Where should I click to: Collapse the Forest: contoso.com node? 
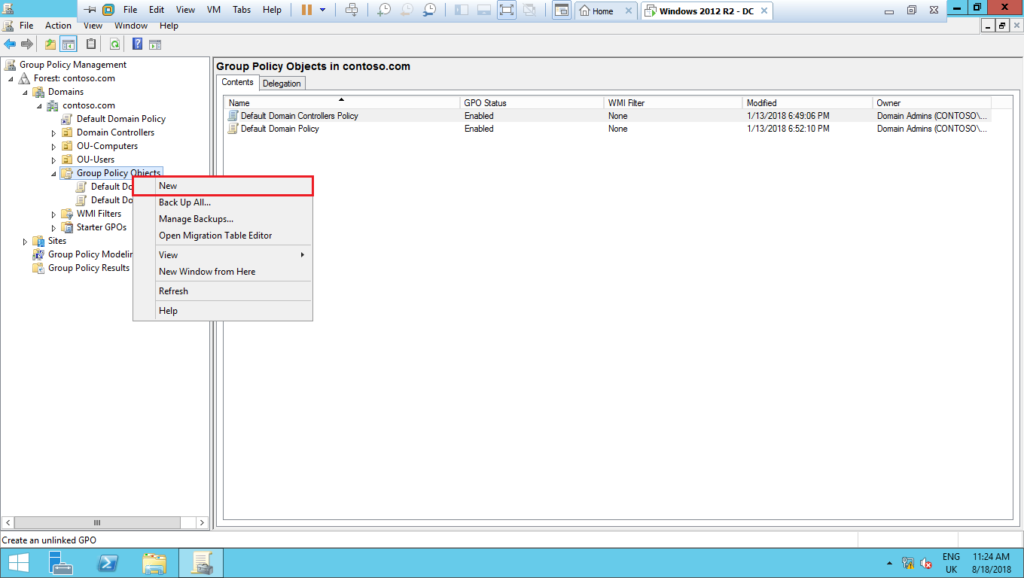10,78
